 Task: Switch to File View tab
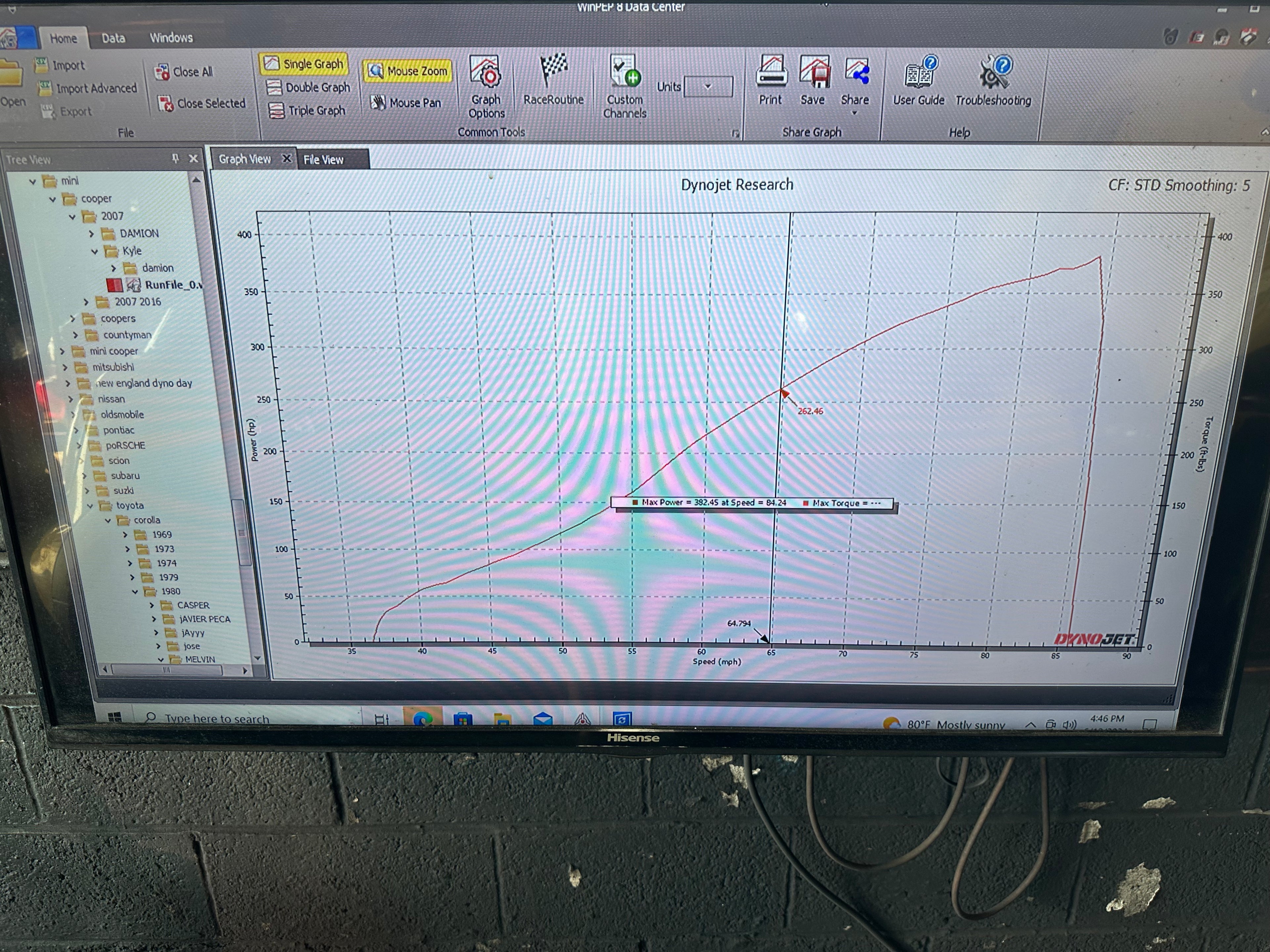coord(323,160)
